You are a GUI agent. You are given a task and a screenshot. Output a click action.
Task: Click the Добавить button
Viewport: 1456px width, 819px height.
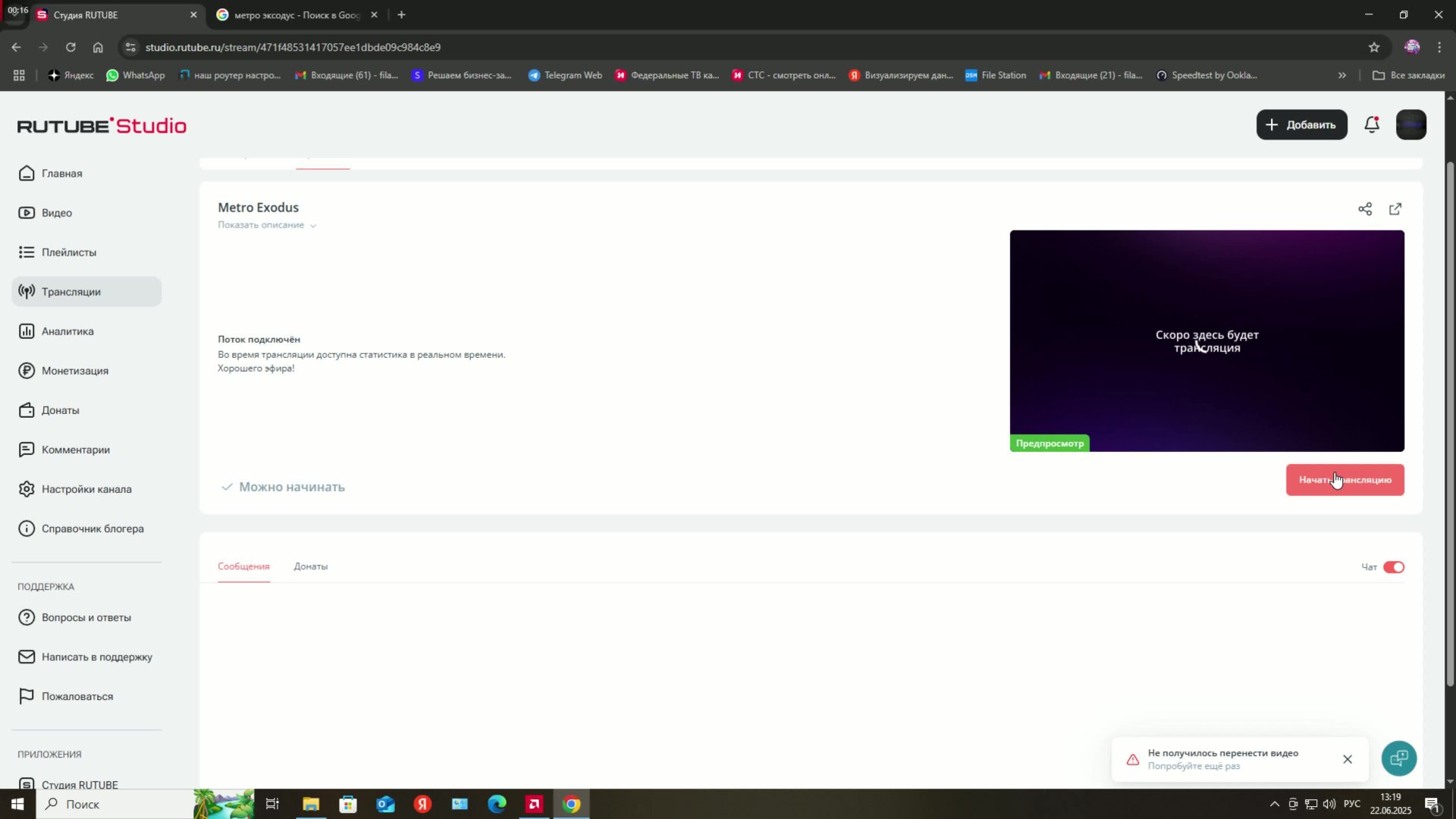click(1301, 124)
